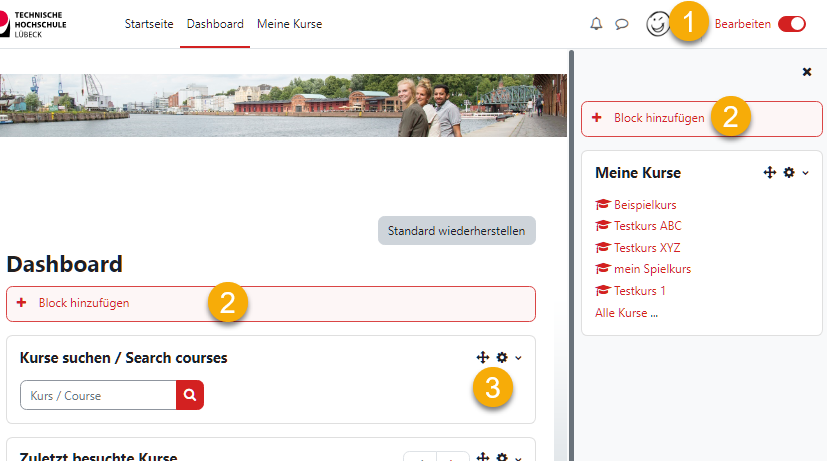Click the Alle Kurse ... link
Image resolution: width=827 pixels, height=461 pixels.
(x=626, y=313)
